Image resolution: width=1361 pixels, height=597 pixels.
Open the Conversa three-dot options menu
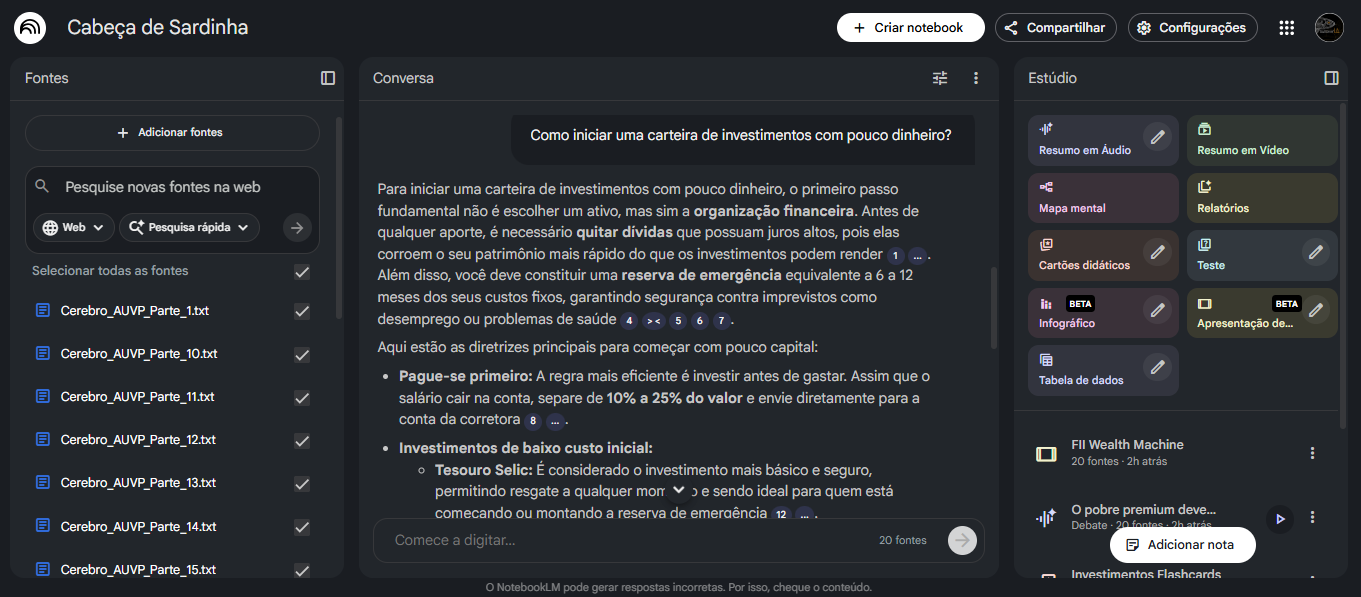click(x=976, y=78)
